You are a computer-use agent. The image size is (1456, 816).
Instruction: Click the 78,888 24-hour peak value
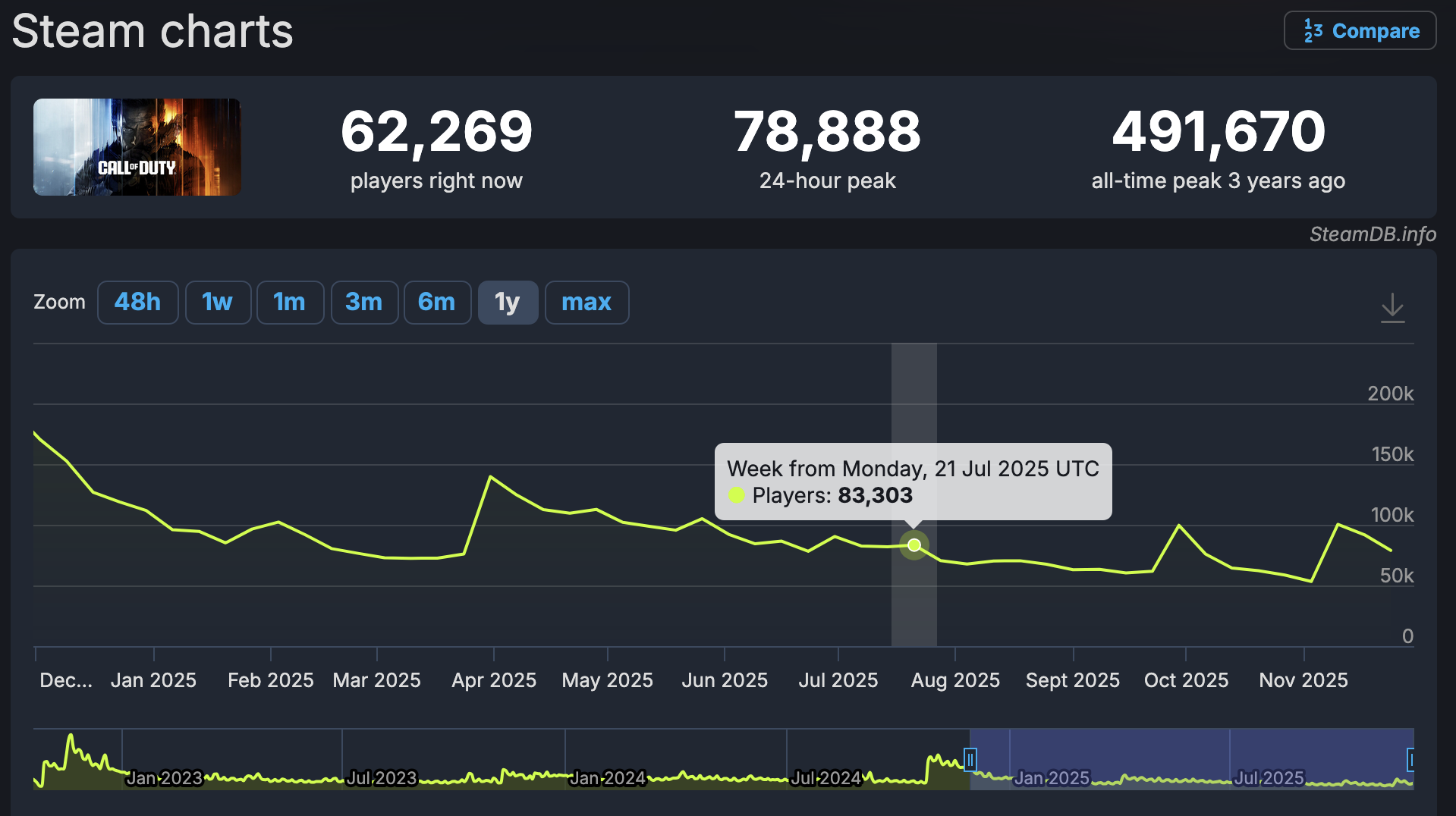point(827,131)
